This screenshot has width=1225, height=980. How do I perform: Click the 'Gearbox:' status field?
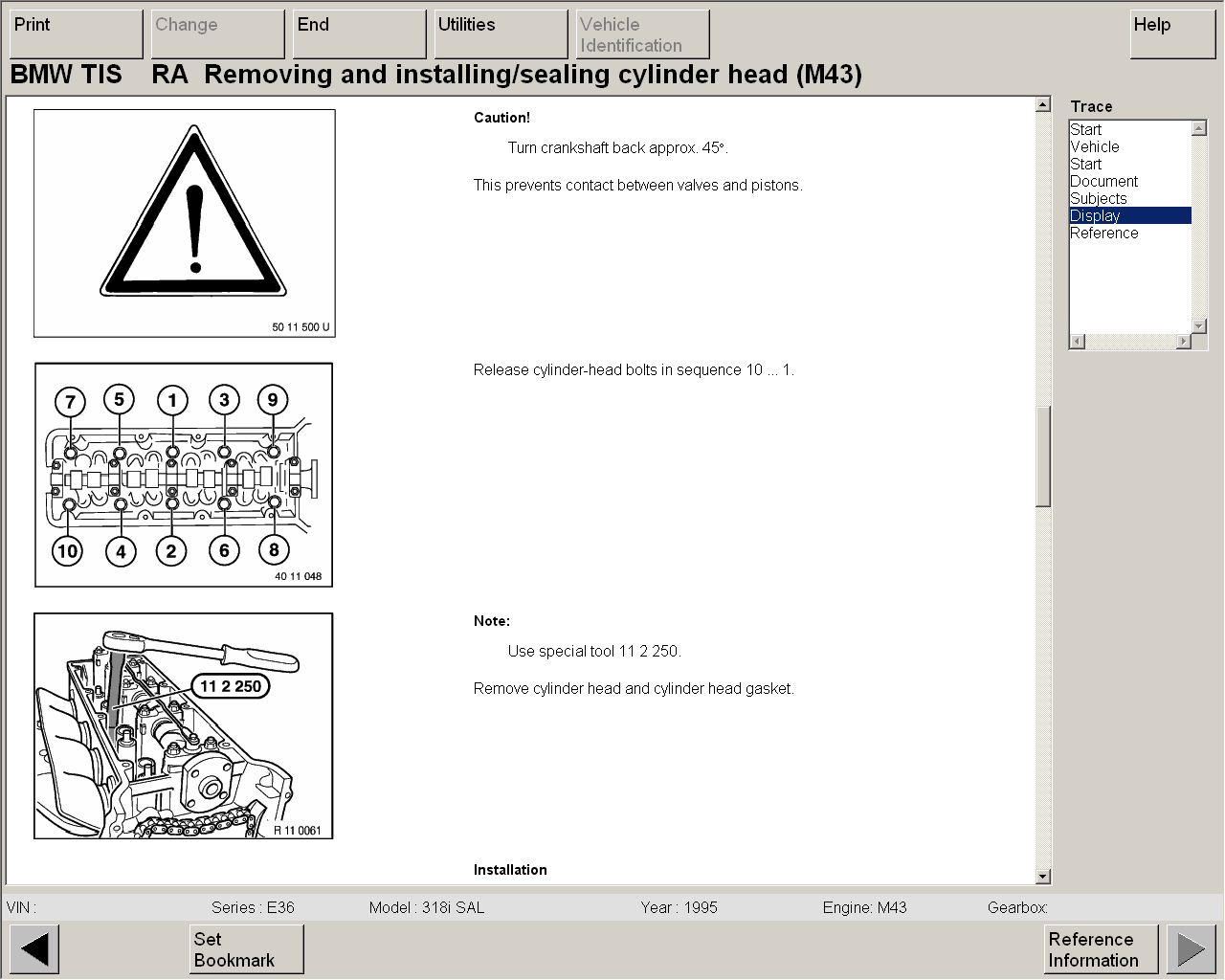click(x=1017, y=908)
